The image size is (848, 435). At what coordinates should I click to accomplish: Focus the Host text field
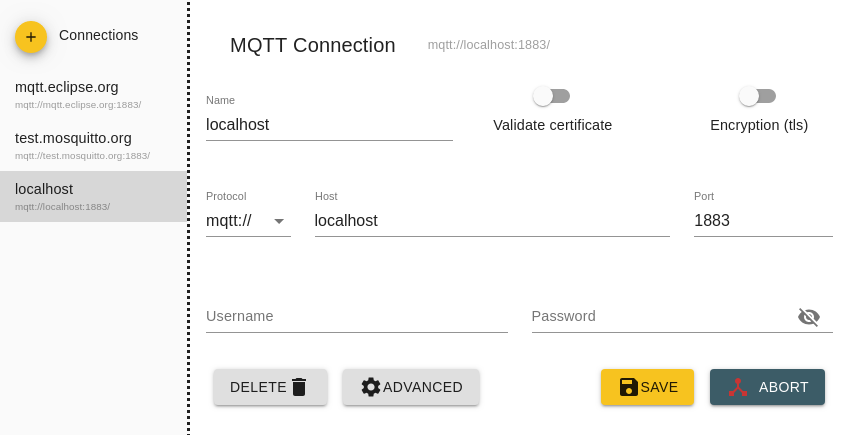492,221
